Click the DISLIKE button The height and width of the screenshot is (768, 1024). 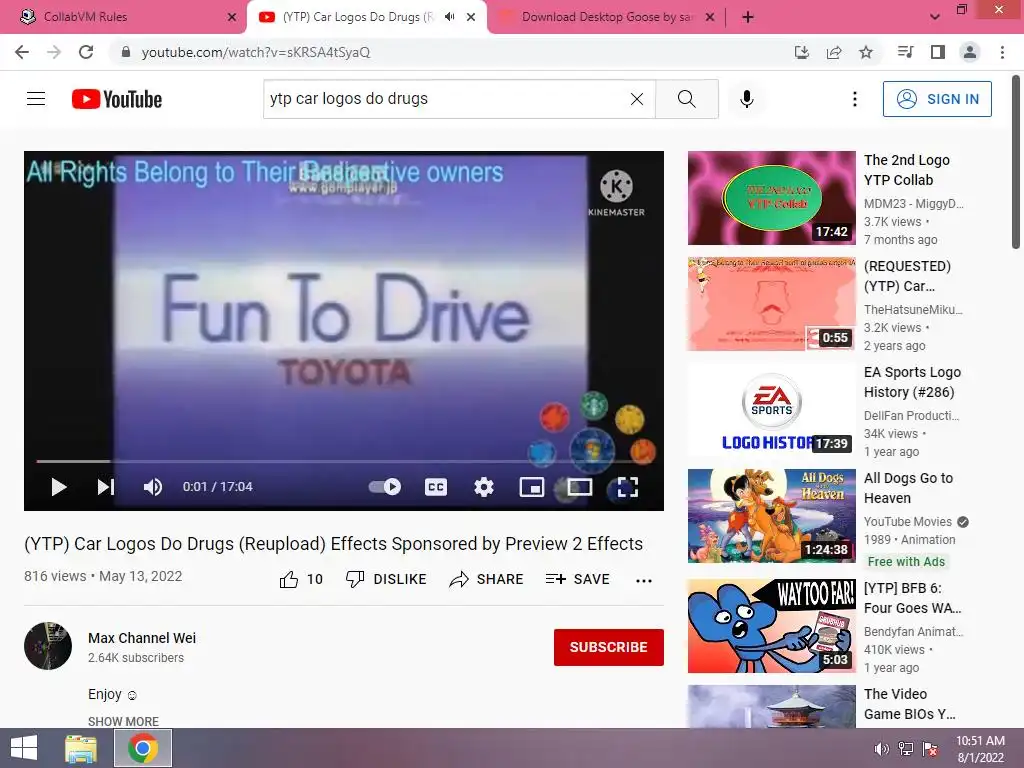point(386,579)
